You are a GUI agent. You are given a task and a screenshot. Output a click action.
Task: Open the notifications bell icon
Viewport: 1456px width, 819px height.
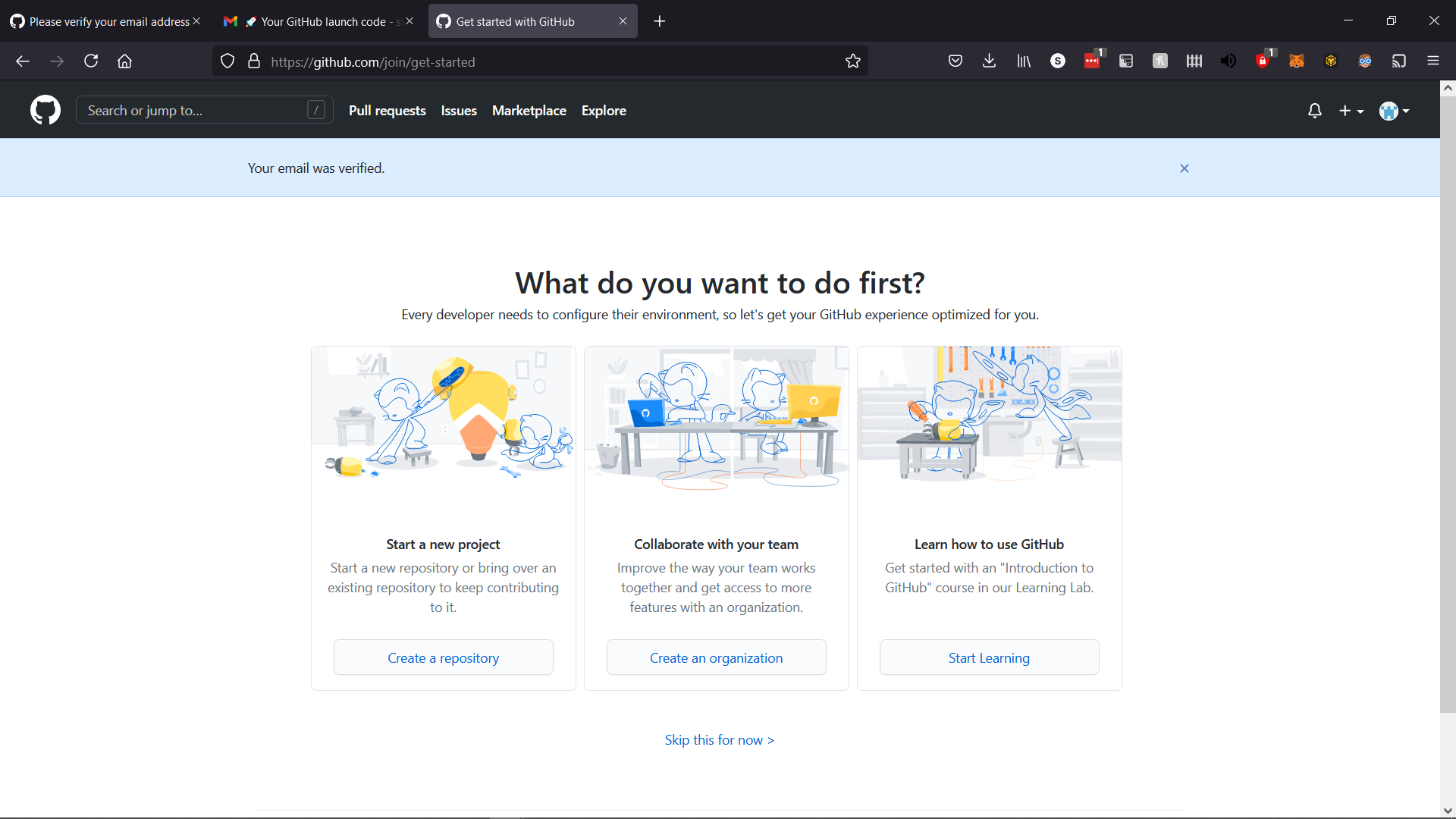click(1314, 111)
